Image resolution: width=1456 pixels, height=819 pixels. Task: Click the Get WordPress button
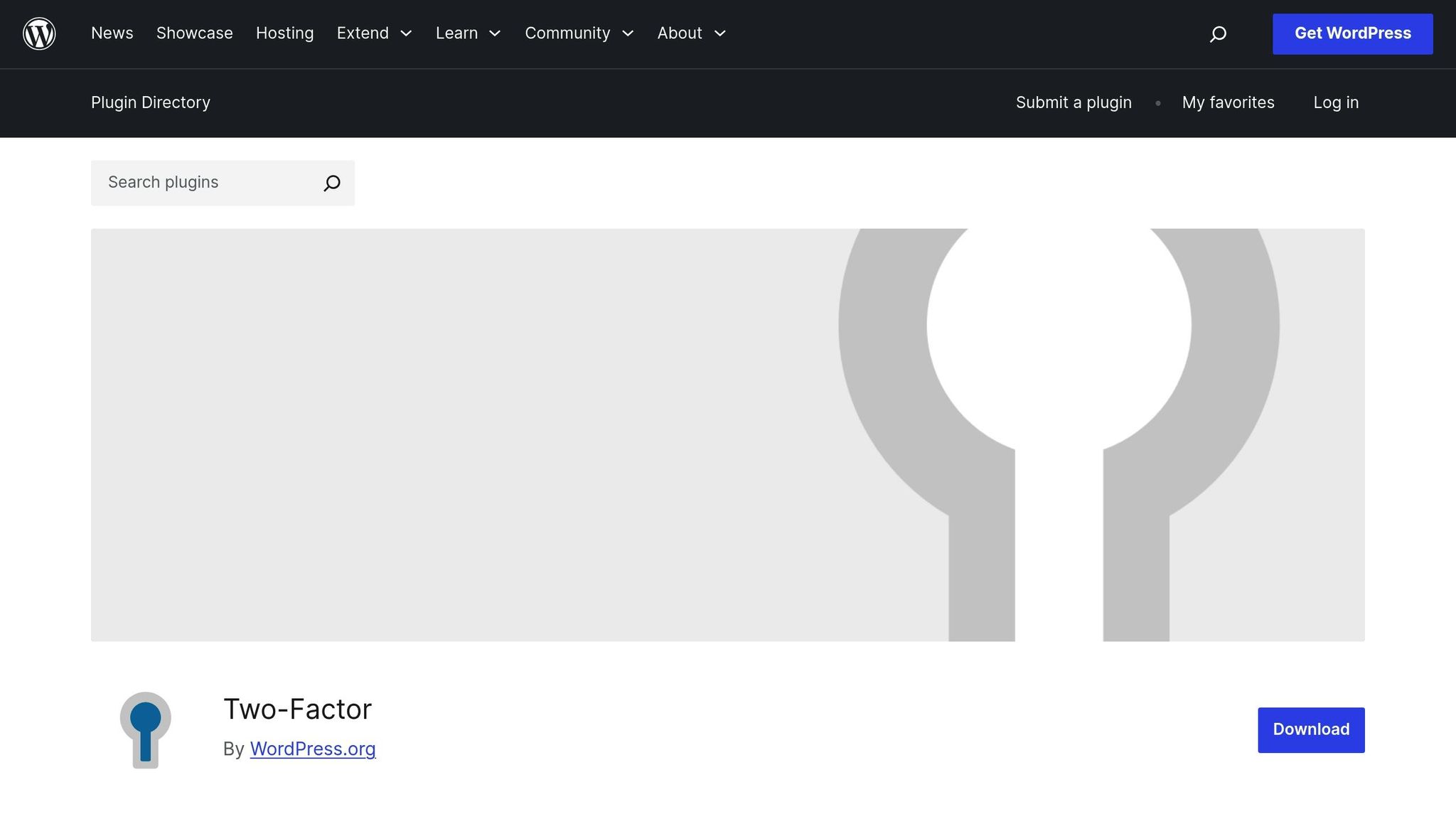(x=1352, y=33)
